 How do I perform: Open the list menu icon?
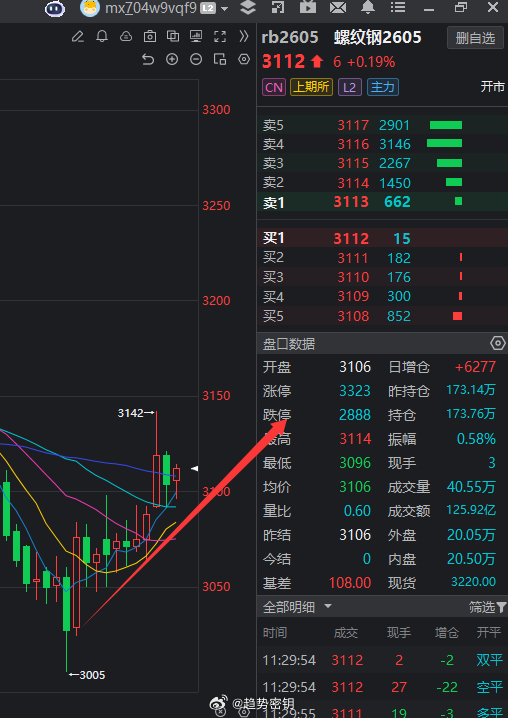[398, 7]
